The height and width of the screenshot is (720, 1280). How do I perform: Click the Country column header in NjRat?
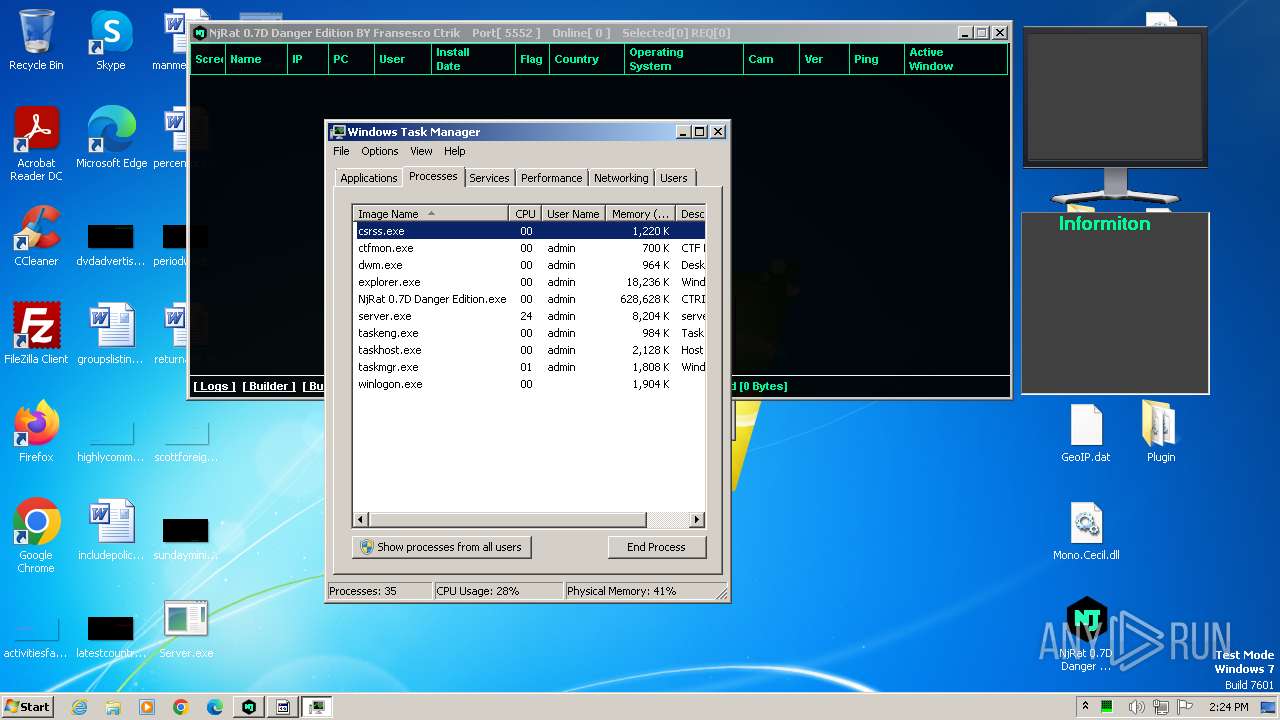point(586,59)
